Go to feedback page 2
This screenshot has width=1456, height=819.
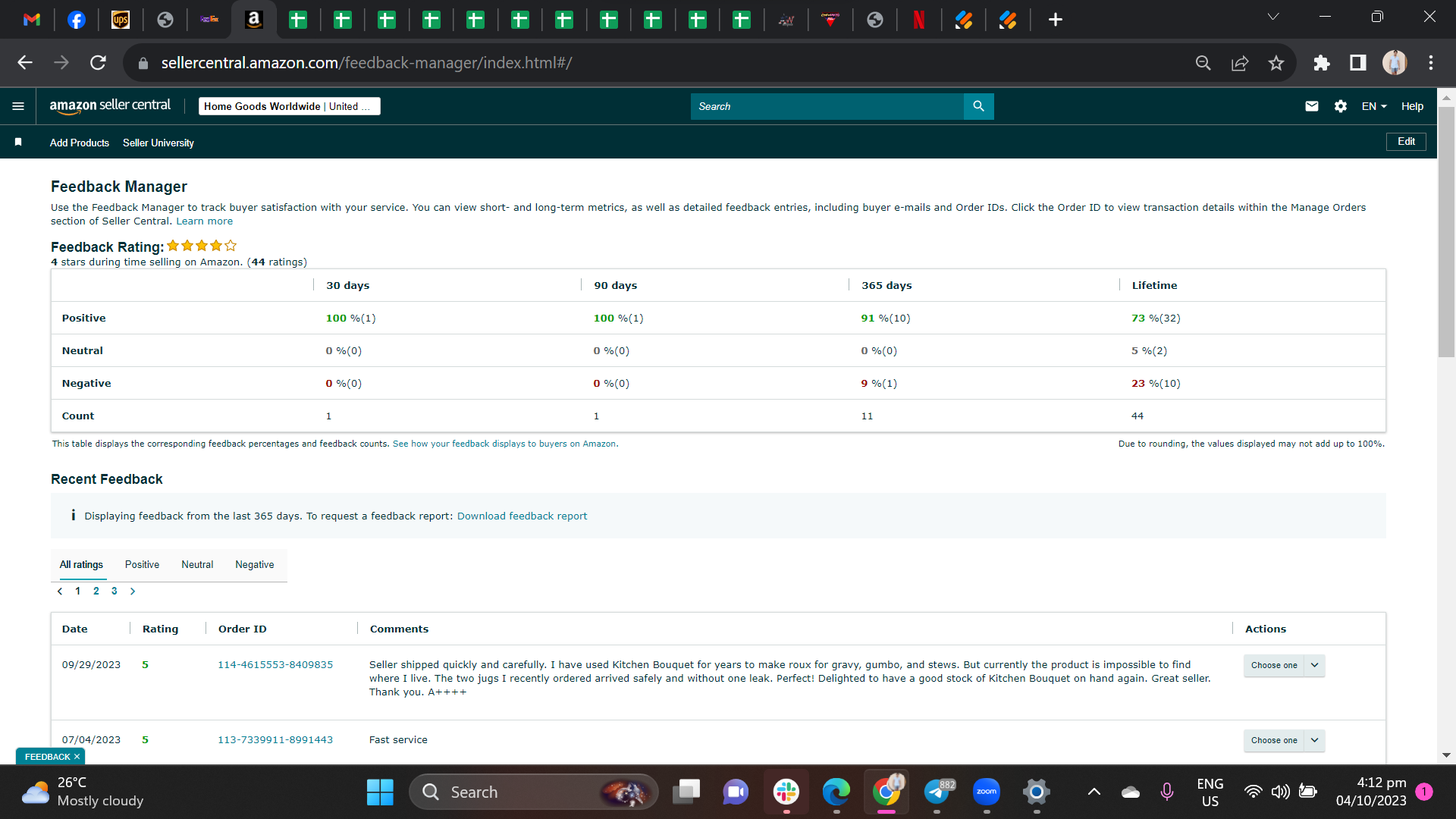pyautogui.click(x=96, y=591)
